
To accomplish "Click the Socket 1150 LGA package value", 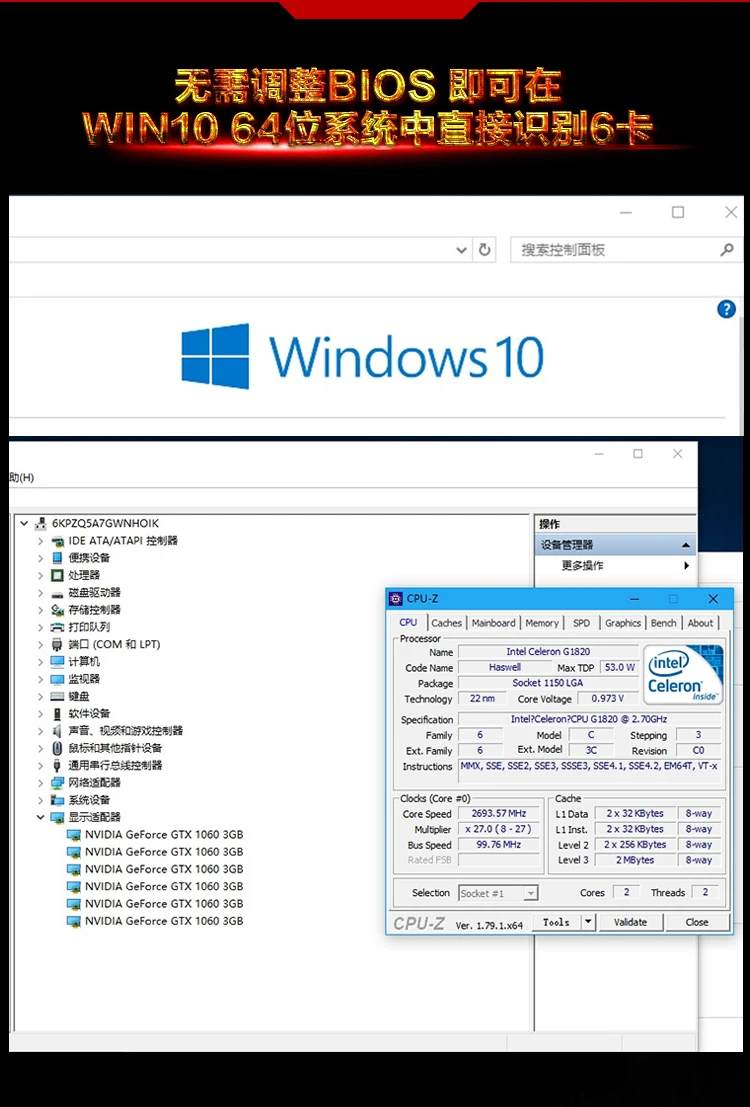I will (548, 683).
